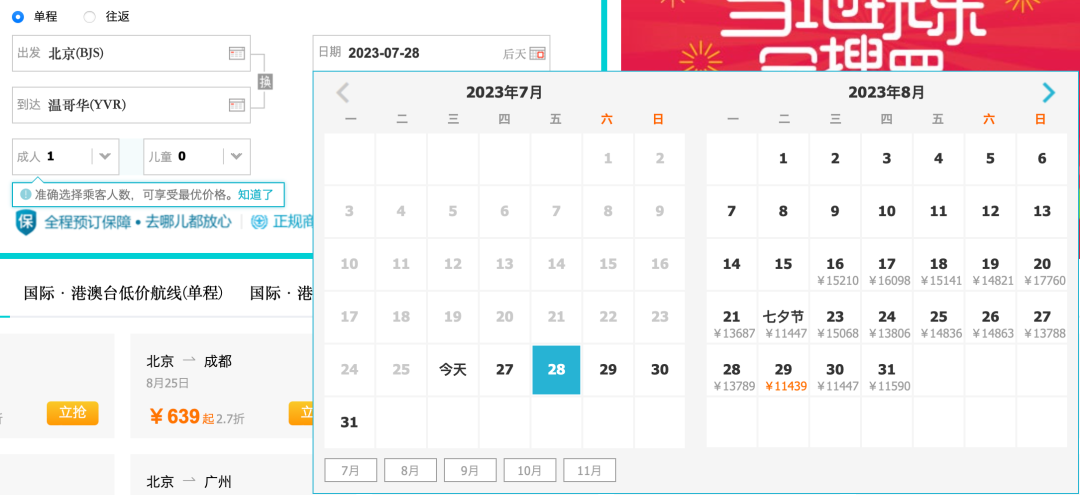
Task: Choose July 30 in the calendar
Action: pyautogui.click(x=660, y=370)
